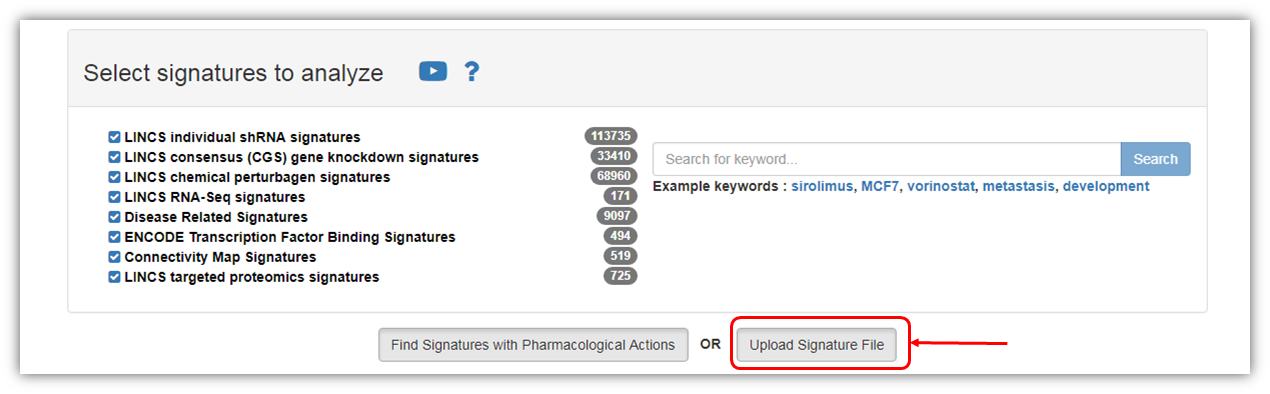Play the video tutorial icon

[433, 71]
